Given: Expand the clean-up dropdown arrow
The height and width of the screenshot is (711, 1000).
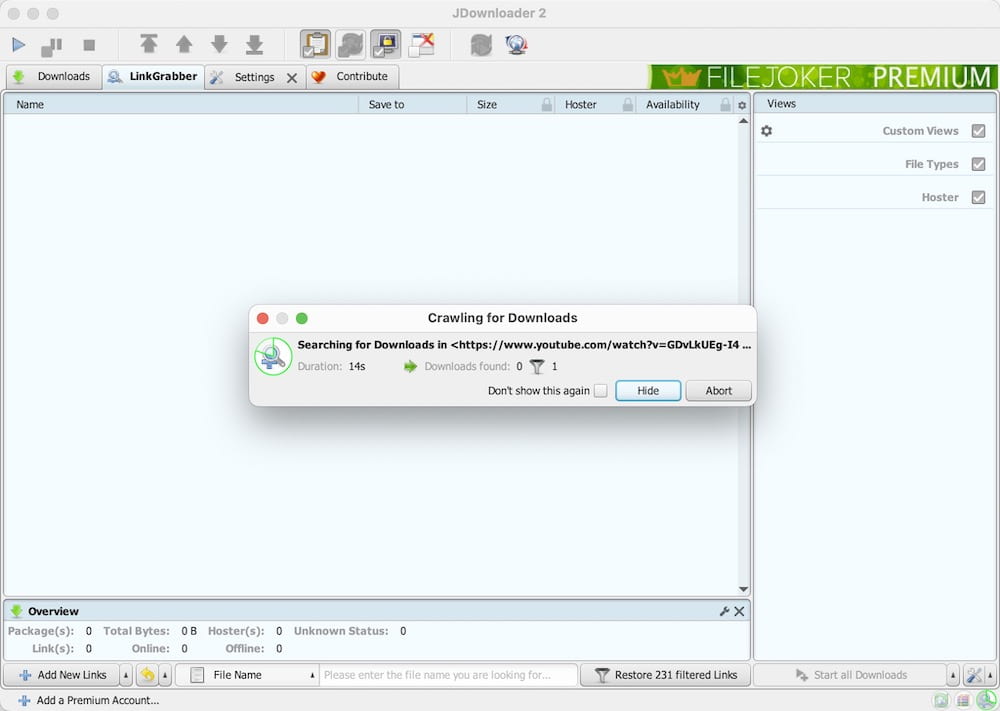Looking at the screenshot, I should (165, 675).
